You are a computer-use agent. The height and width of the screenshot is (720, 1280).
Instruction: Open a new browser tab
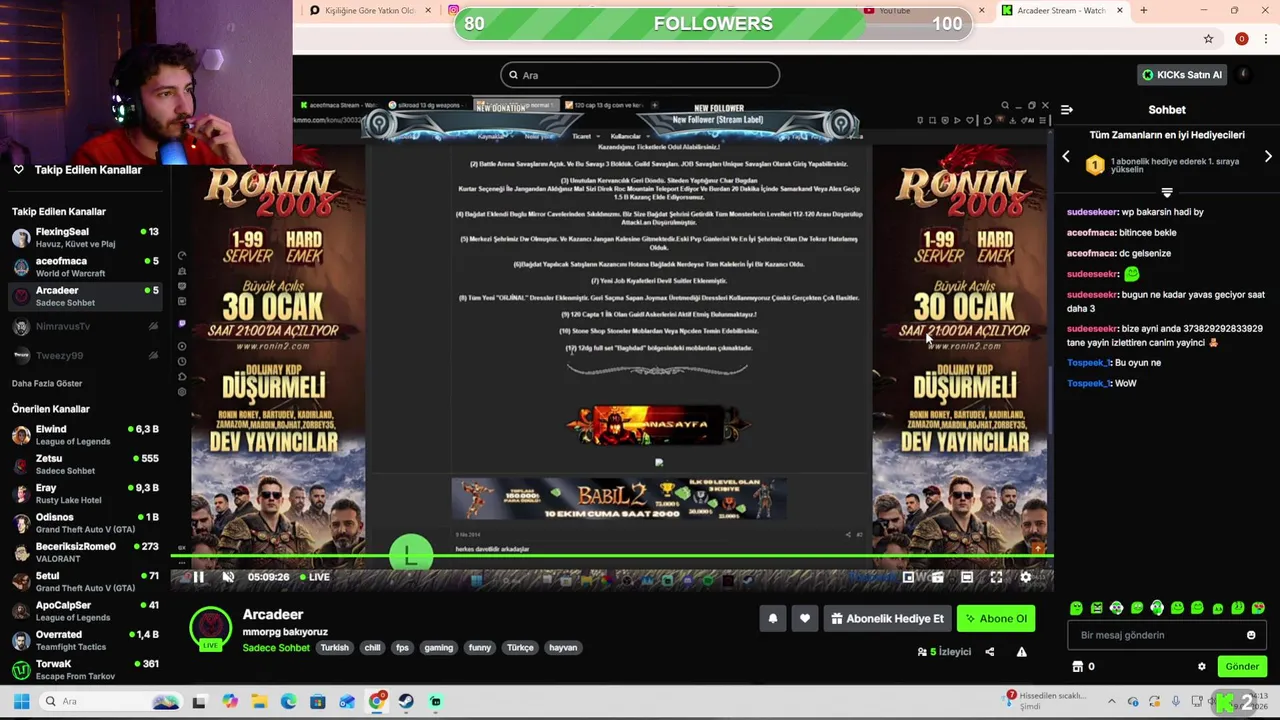(1143, 11)
